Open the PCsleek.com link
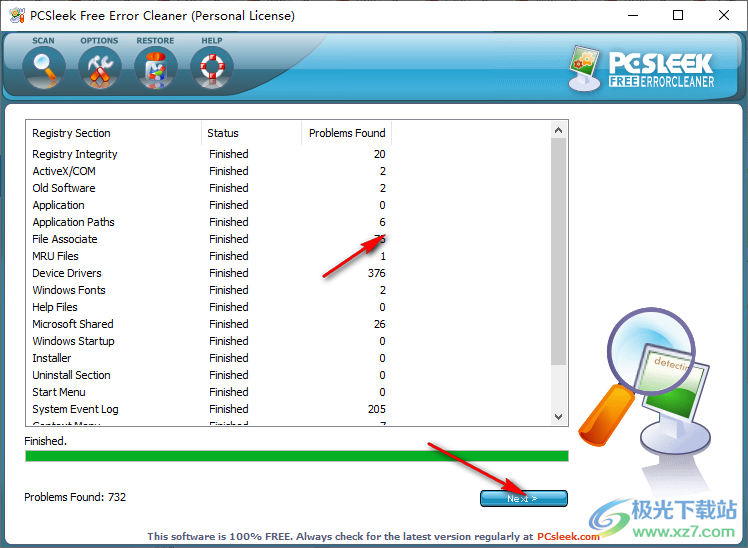 (568, 537)
